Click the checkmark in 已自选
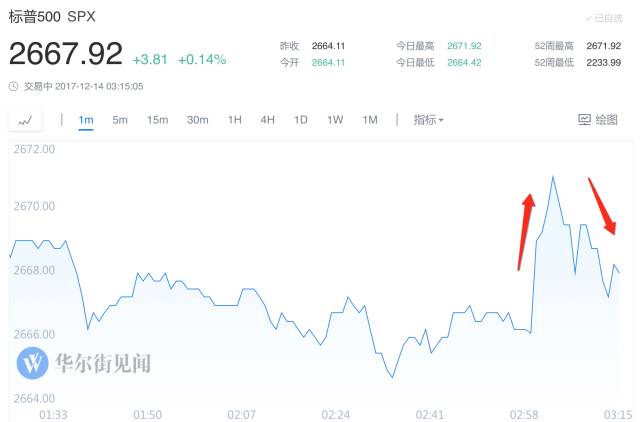The image size is (640, 422). (588, 19)
